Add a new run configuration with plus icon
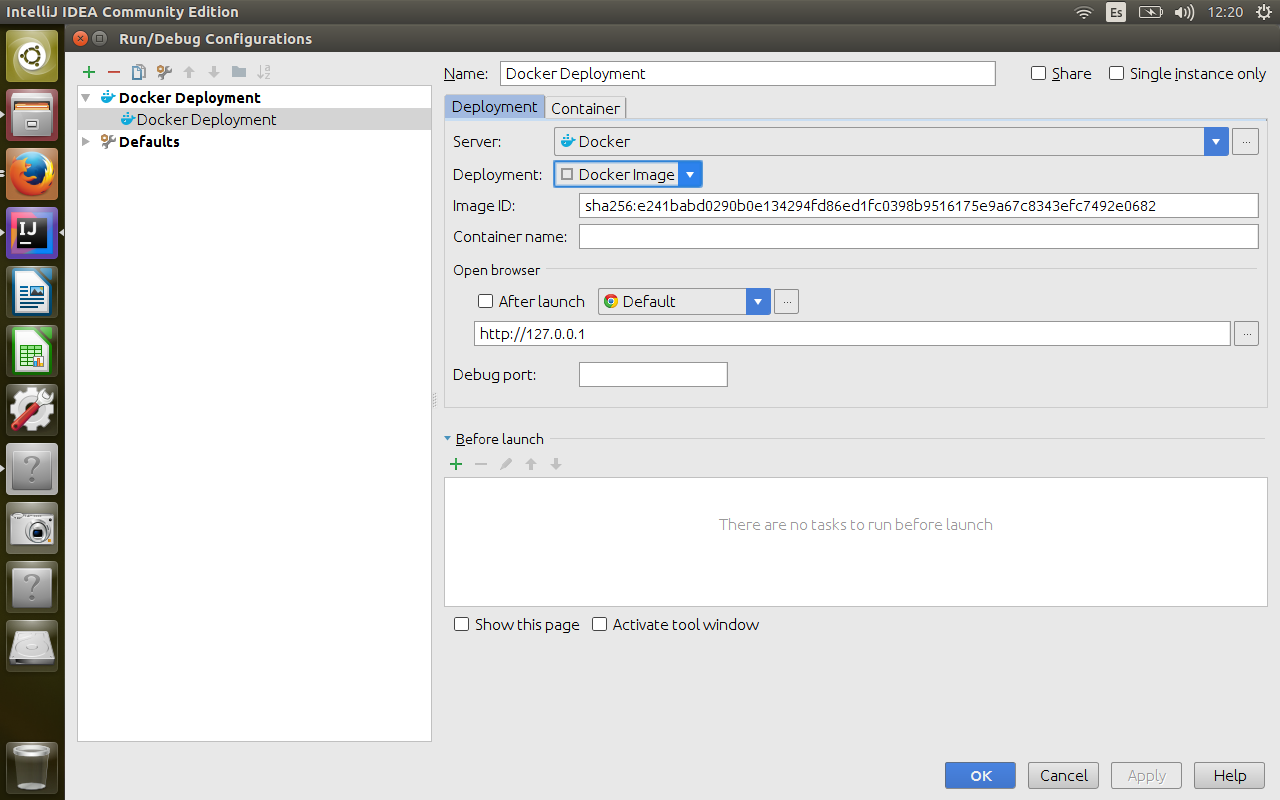1280x800 pixels. tap(89, 72)
